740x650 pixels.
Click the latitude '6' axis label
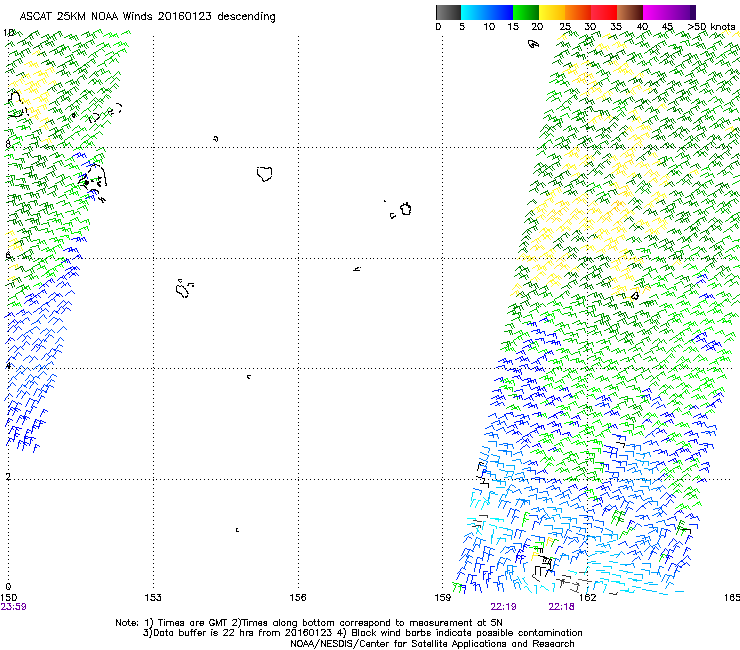(8, 255)
